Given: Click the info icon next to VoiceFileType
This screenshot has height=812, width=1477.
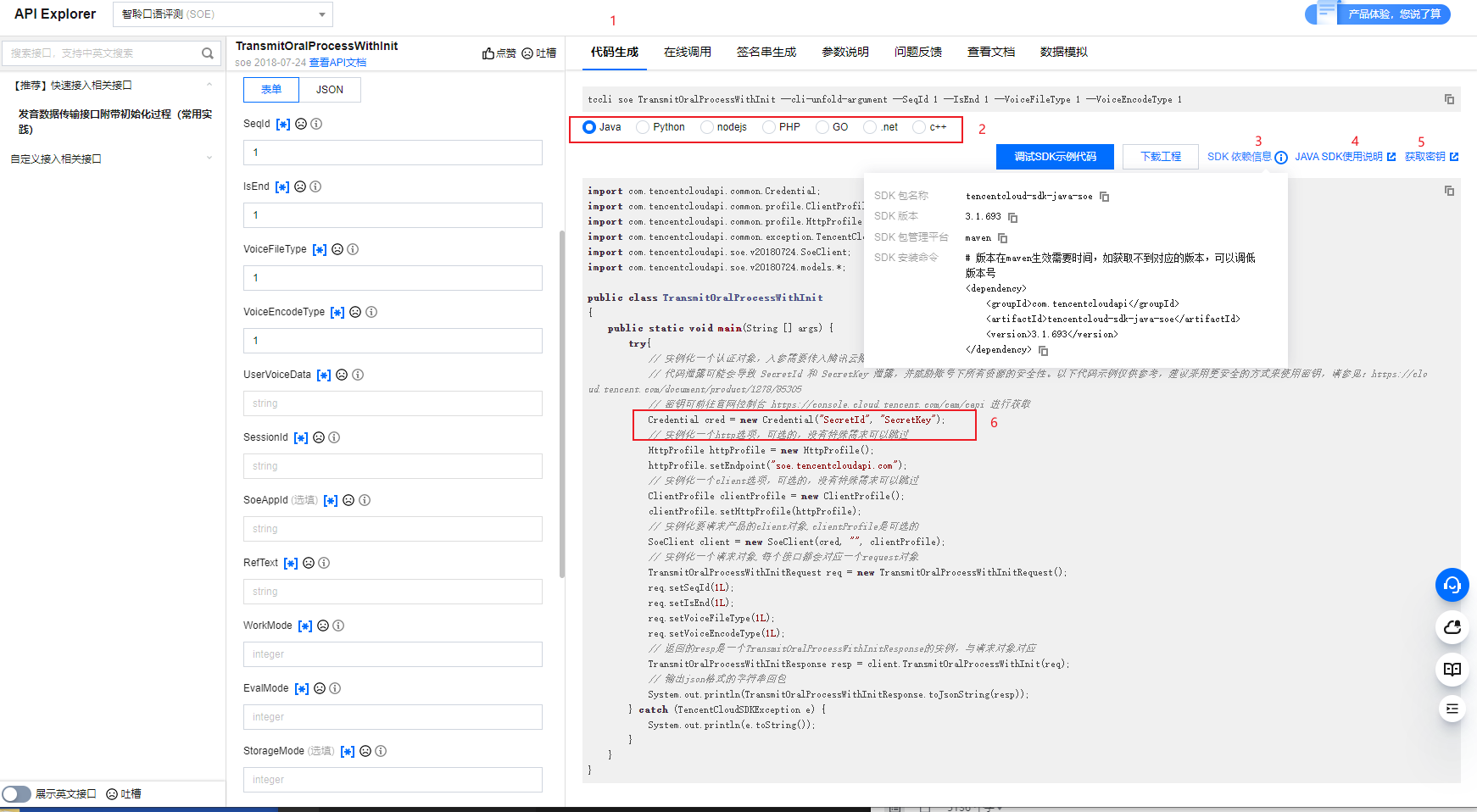Looking at the screenshot, I should point(353,249).
